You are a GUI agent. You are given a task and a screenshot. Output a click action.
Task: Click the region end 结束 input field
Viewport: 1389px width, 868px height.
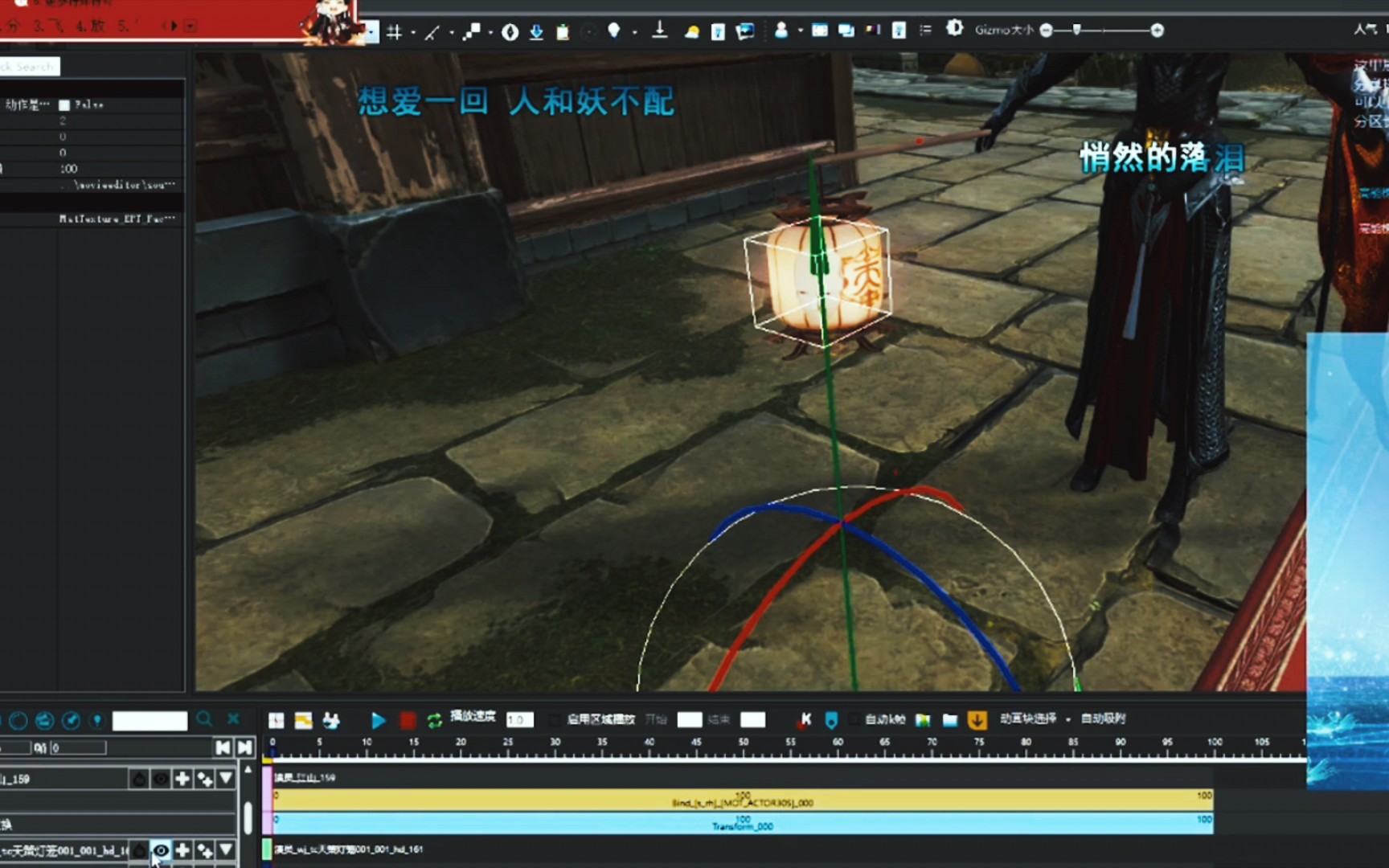coord(752,720)
